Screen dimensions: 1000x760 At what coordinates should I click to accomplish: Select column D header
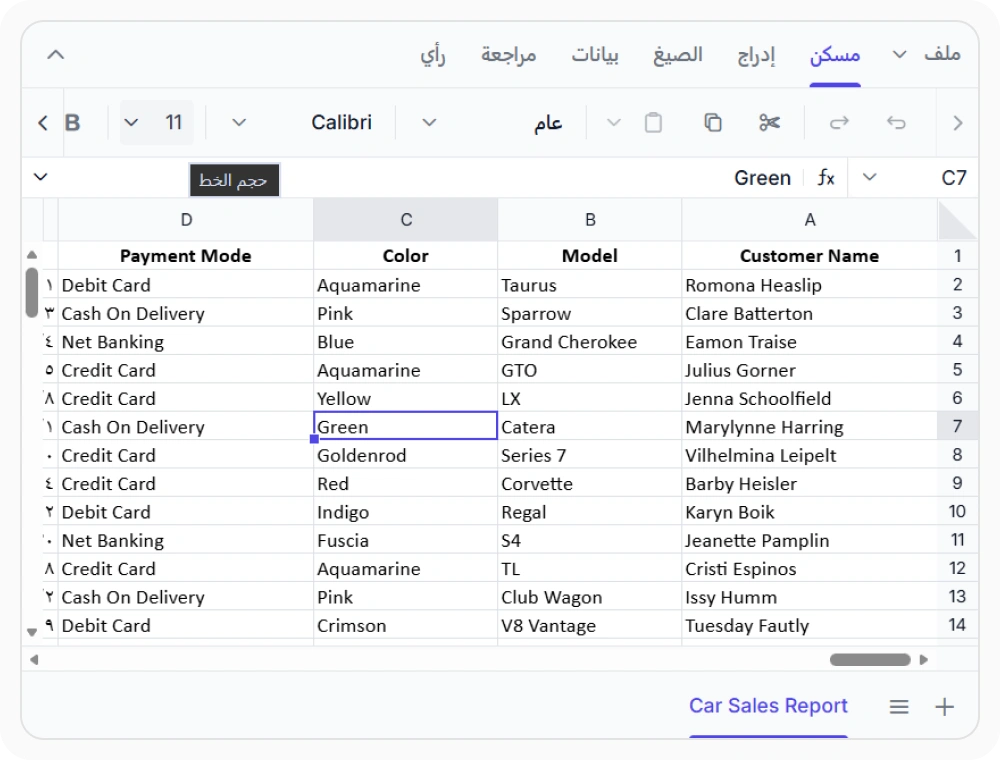tap(186, 219)
